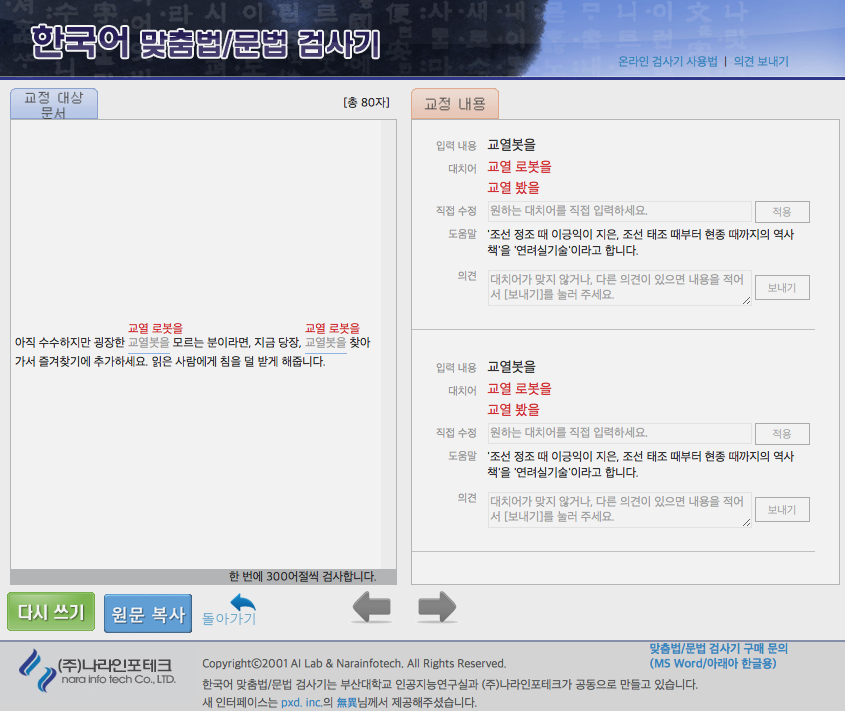Open the 의견 보내기 header link
Screen dimensions: 845x711
[761, 61]
